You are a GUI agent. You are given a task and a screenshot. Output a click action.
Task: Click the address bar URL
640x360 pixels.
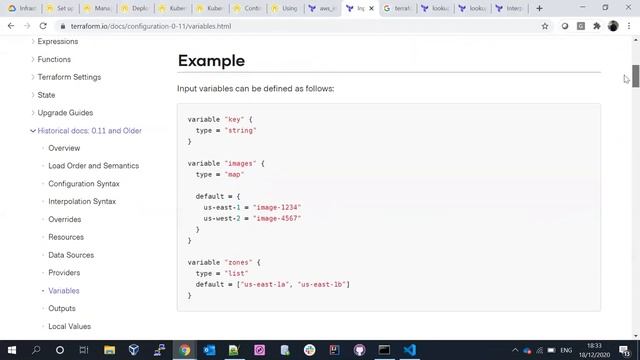click(x=151, y=26)
